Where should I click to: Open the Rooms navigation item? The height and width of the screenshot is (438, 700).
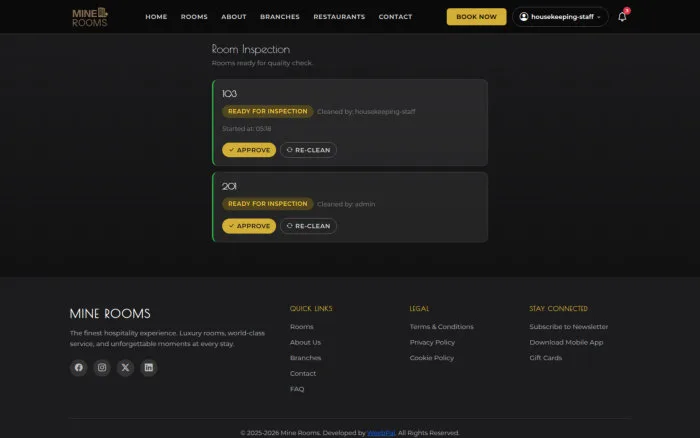[x=194, y=17]
